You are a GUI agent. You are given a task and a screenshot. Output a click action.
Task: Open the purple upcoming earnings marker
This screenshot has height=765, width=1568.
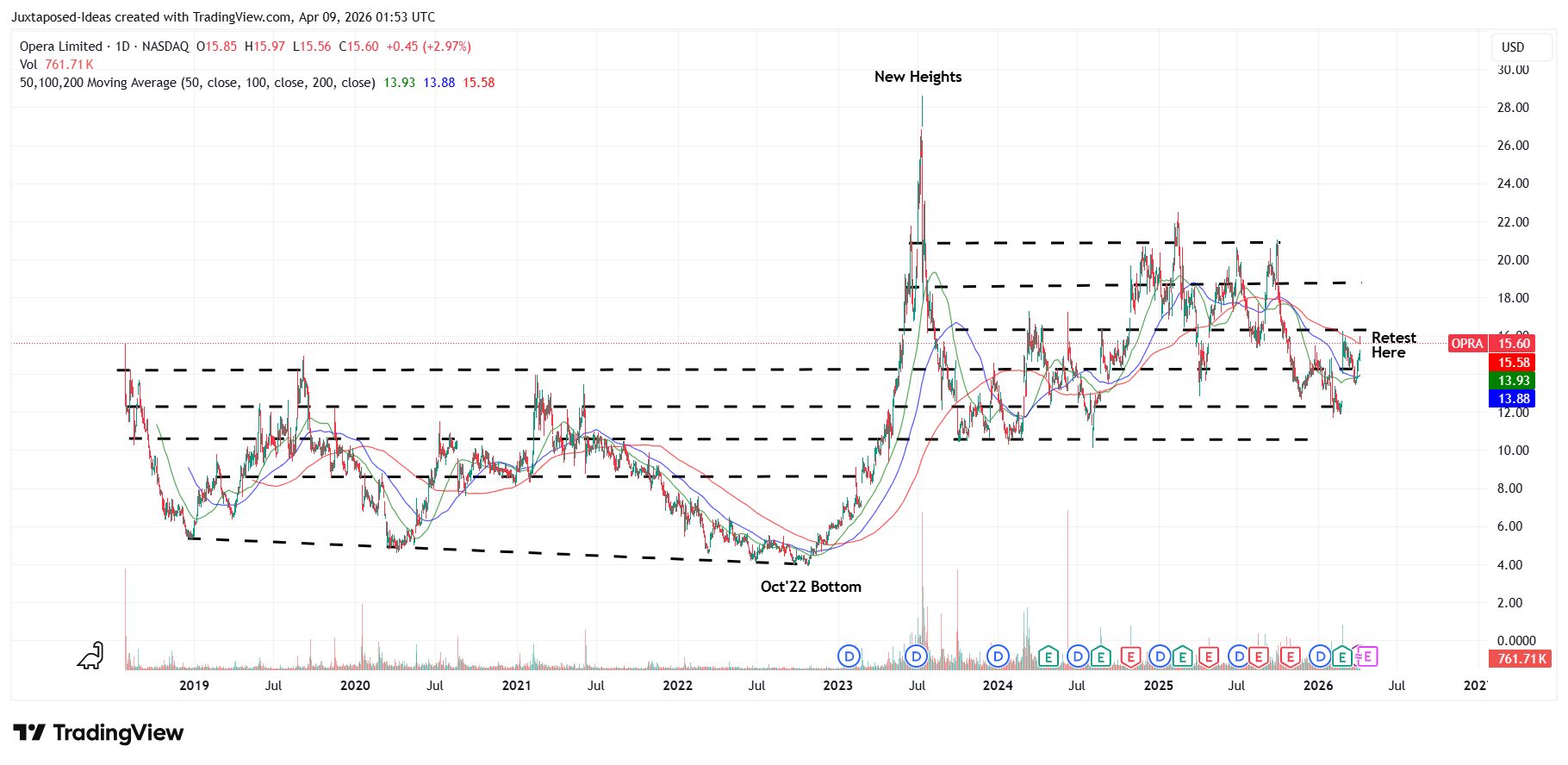1366,656
